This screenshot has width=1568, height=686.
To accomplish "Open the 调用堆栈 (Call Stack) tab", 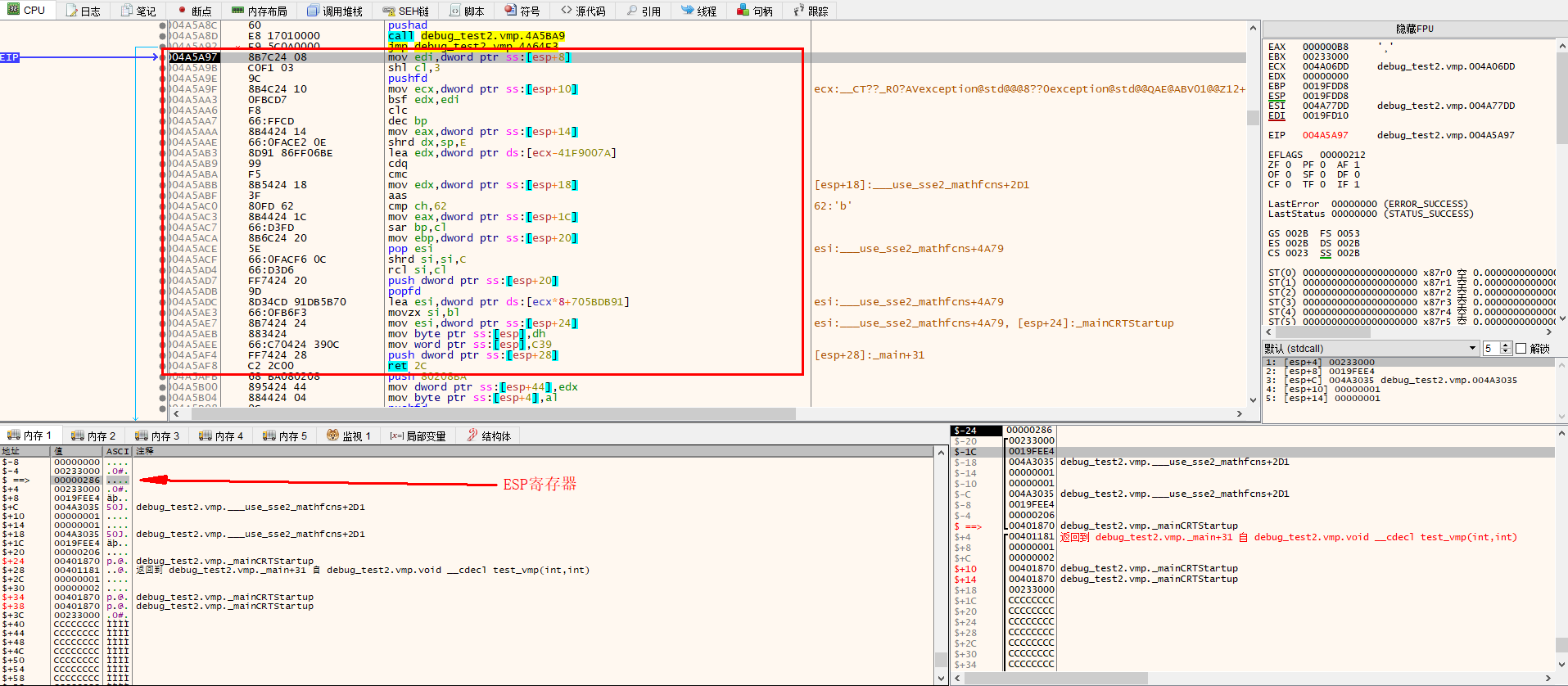I will tap(334, 11).
